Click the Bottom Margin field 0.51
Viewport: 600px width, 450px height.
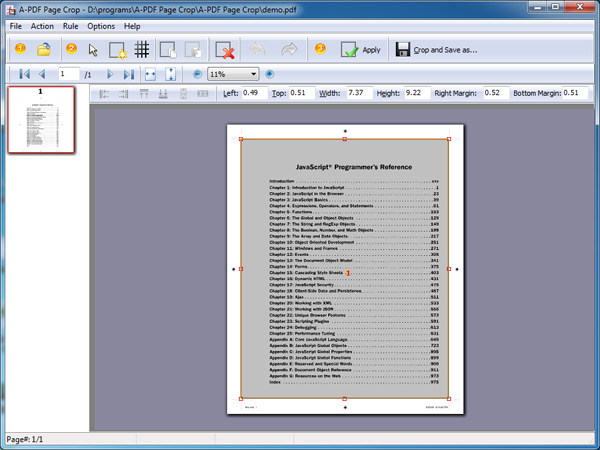[x=575, y=93]
